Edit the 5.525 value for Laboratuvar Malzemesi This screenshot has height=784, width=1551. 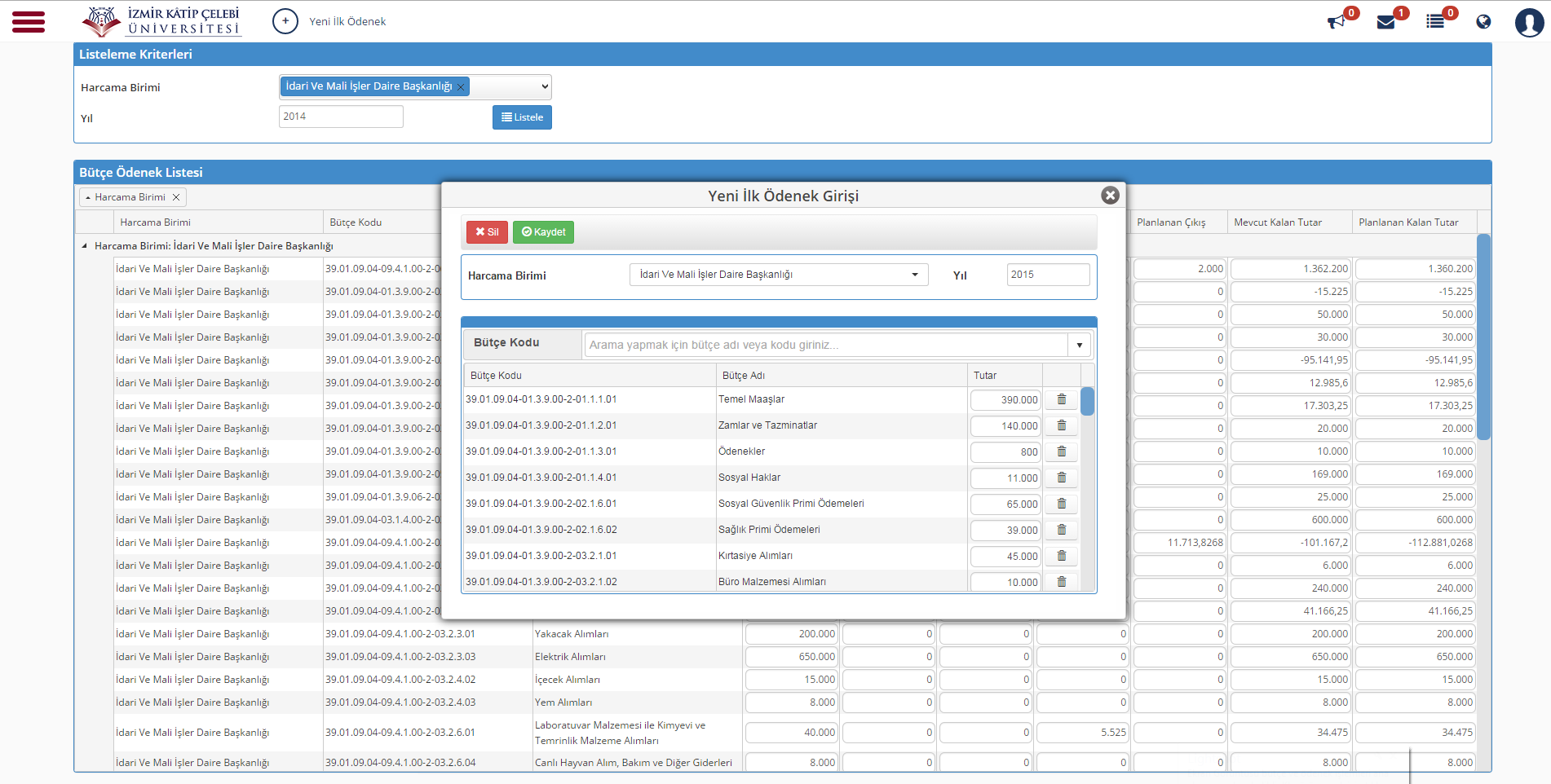(x=1082, y=733)
